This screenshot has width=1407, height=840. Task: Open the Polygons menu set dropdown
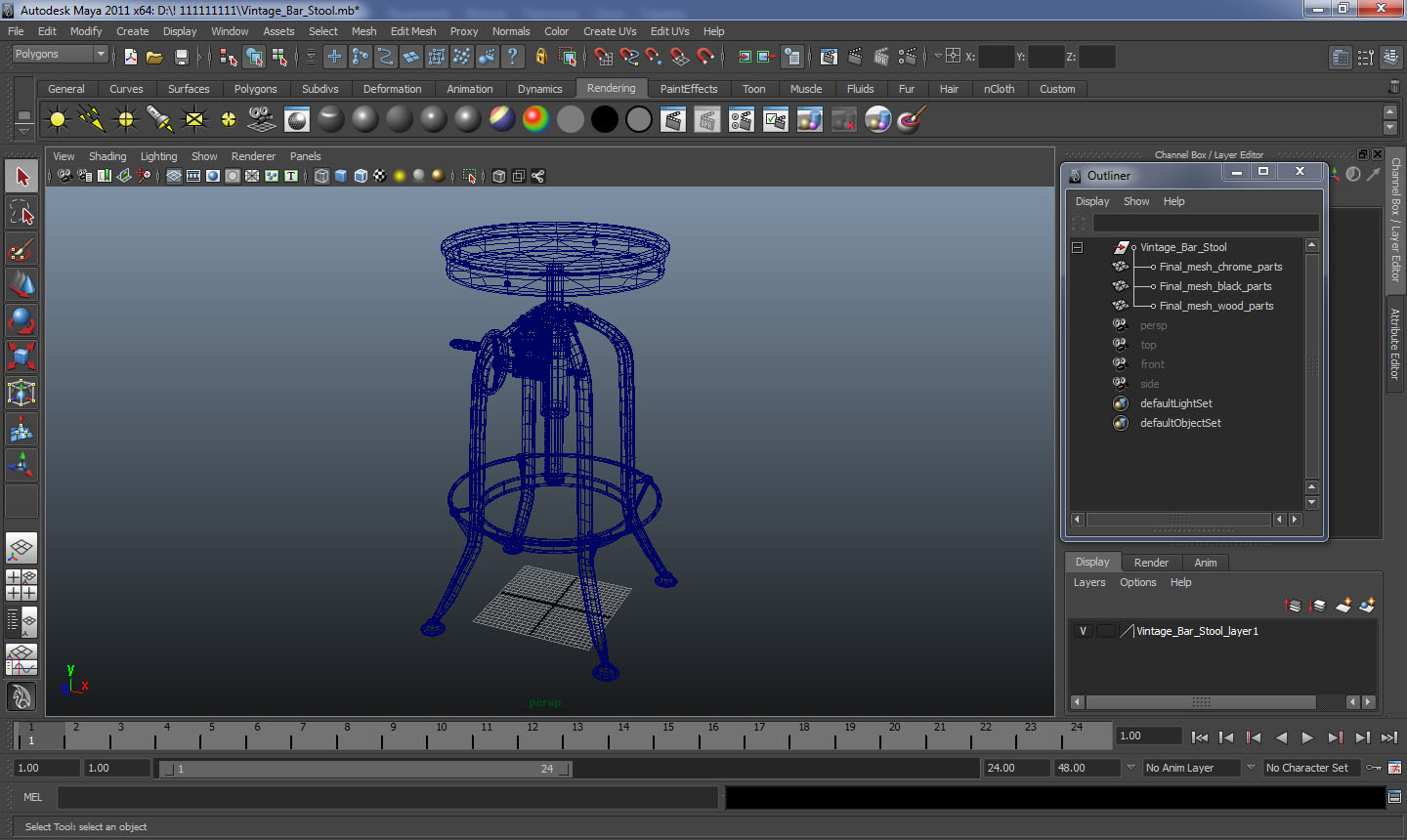click(59, 54)
